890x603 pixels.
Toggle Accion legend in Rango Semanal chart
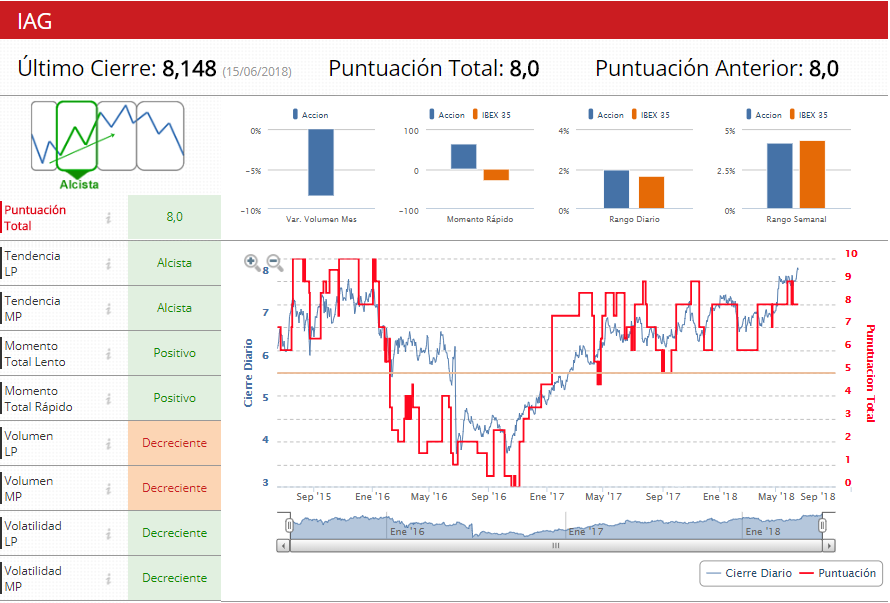click(x=764, y=115)
